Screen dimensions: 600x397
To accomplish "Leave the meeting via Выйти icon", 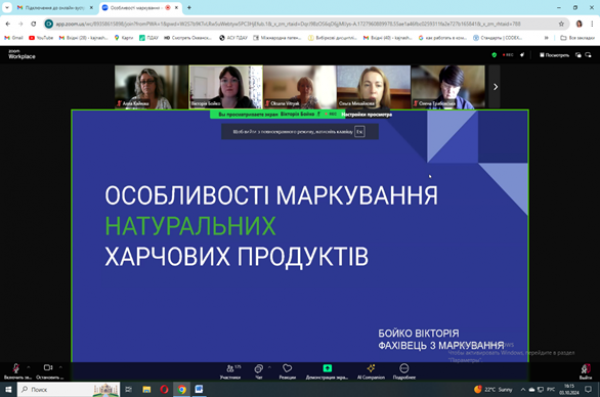I will [585, 371].
